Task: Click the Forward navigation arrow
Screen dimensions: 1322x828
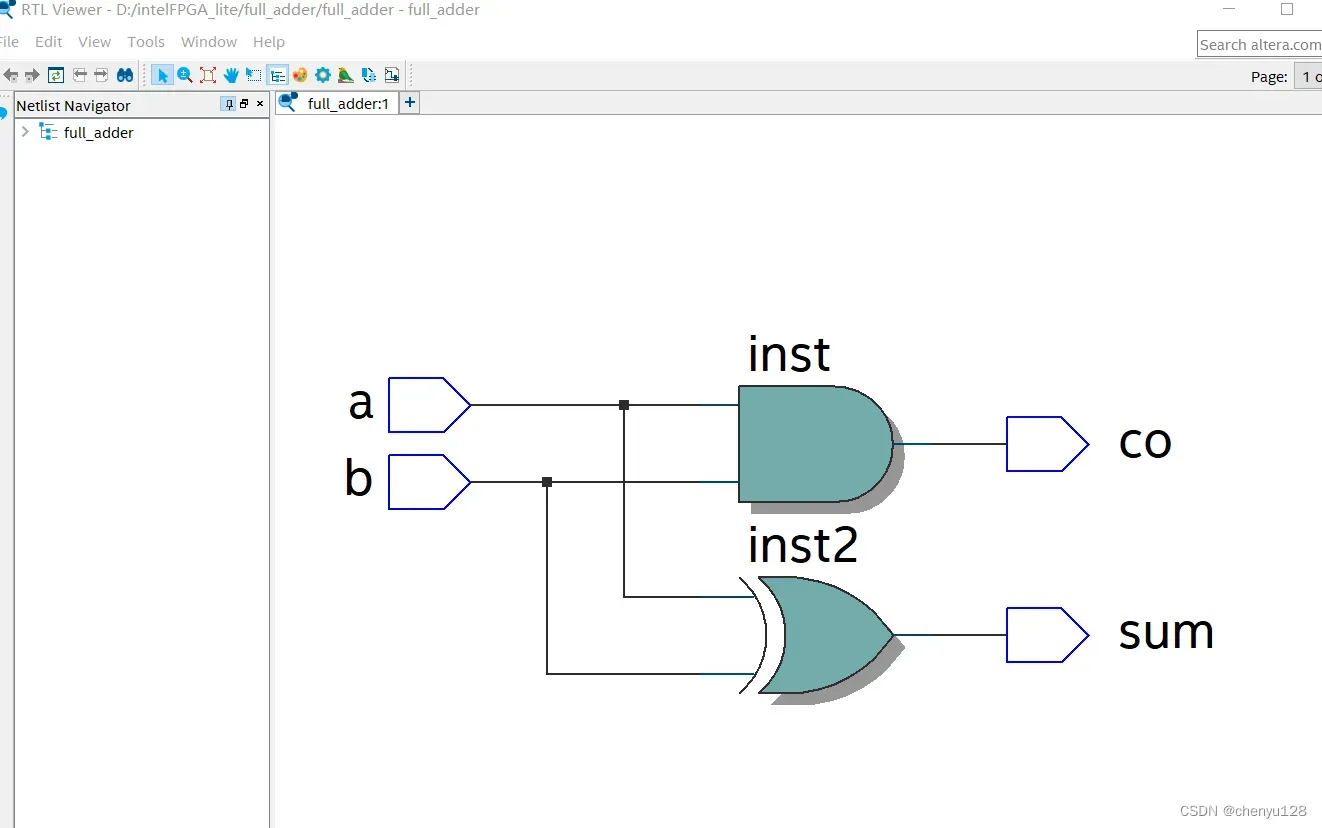Action: pos(32,75)
